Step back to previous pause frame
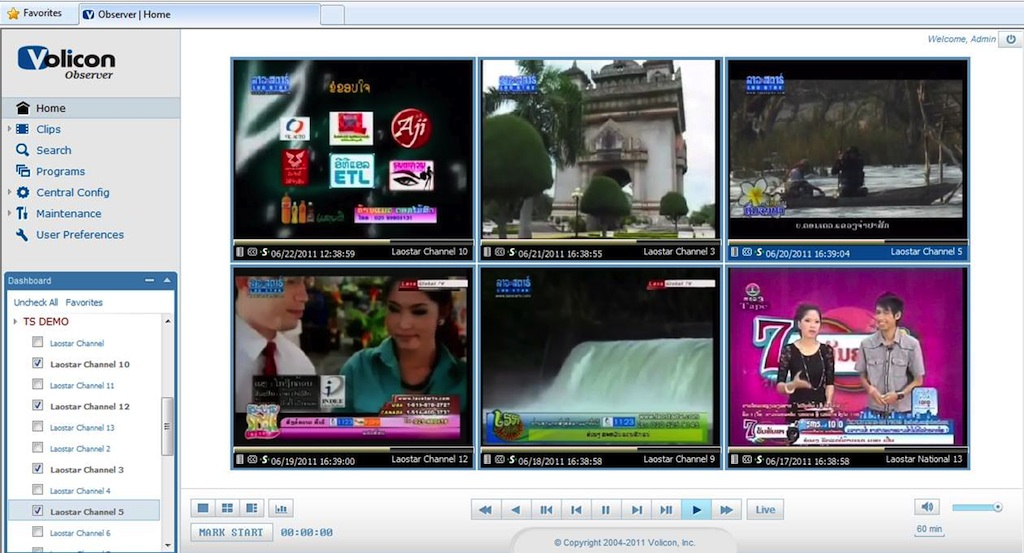The width and height of the screenshot is (1024, 553). point(546,510)
